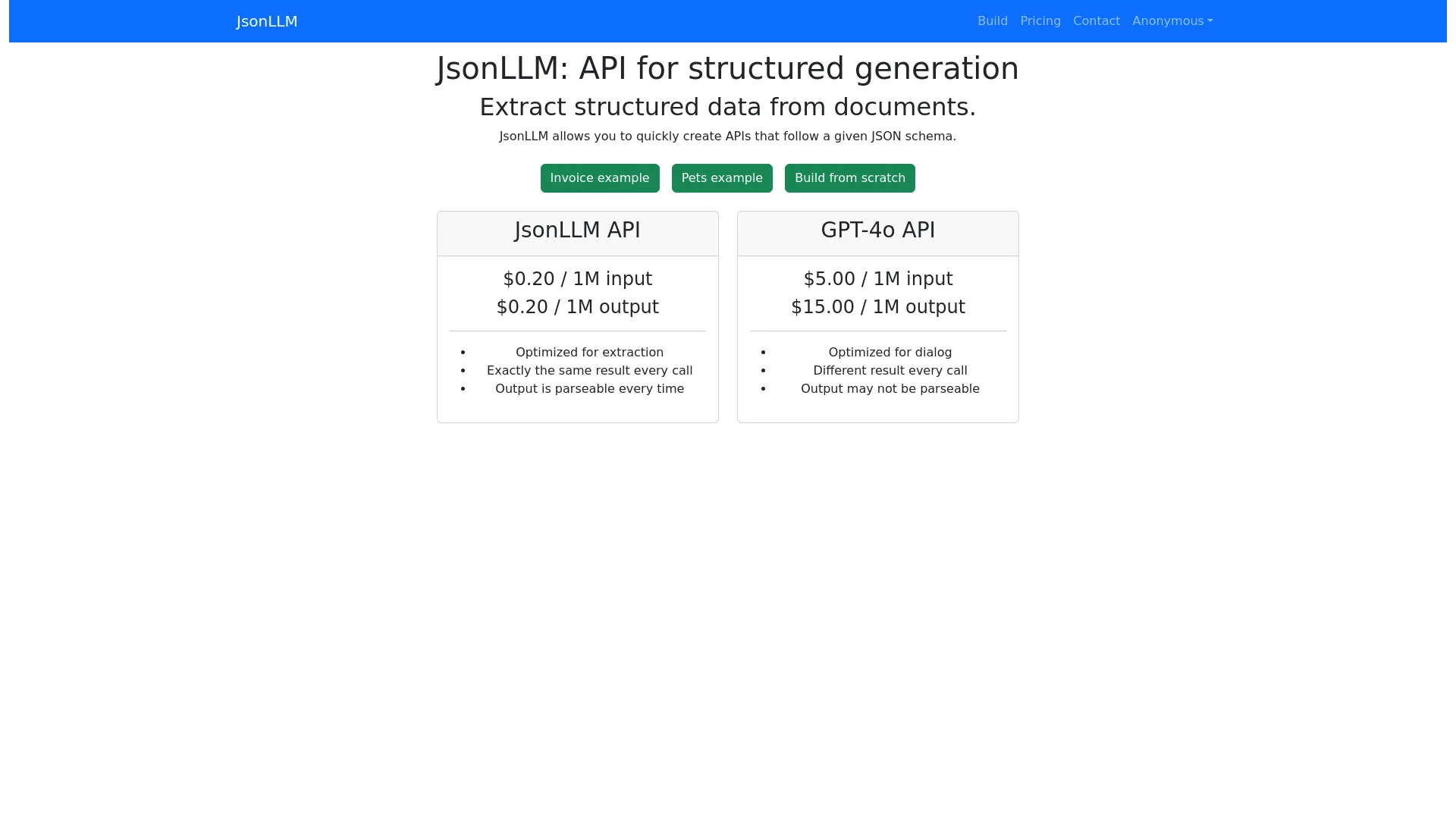Click the JsonLLM brand in the navbar

(x=266, y=21)
